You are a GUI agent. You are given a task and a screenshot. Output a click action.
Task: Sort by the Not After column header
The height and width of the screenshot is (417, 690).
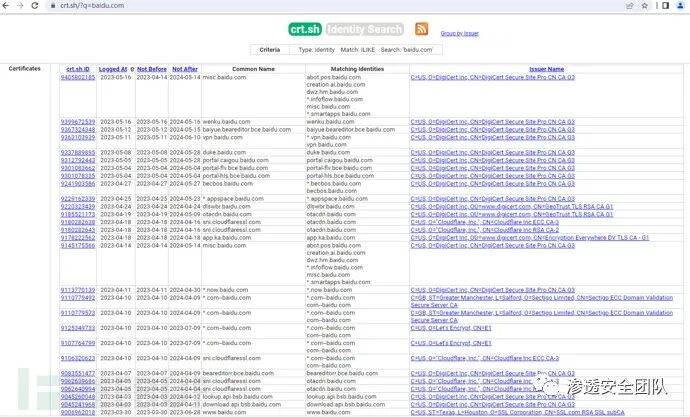click(x=185, y=69)
